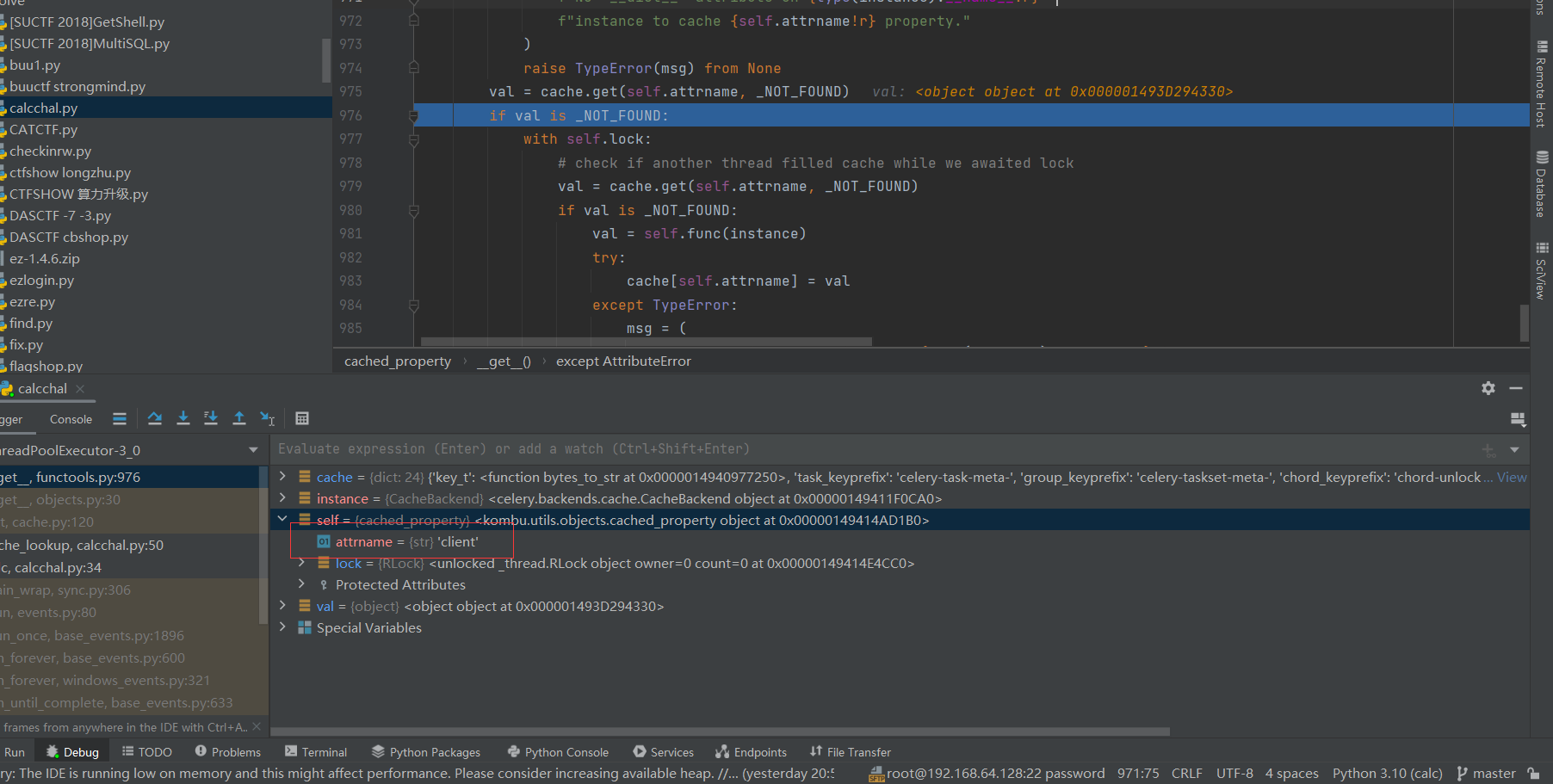Open the SciView side panel
Viewport: 1553px width, 784px height.
(1541, 270)
